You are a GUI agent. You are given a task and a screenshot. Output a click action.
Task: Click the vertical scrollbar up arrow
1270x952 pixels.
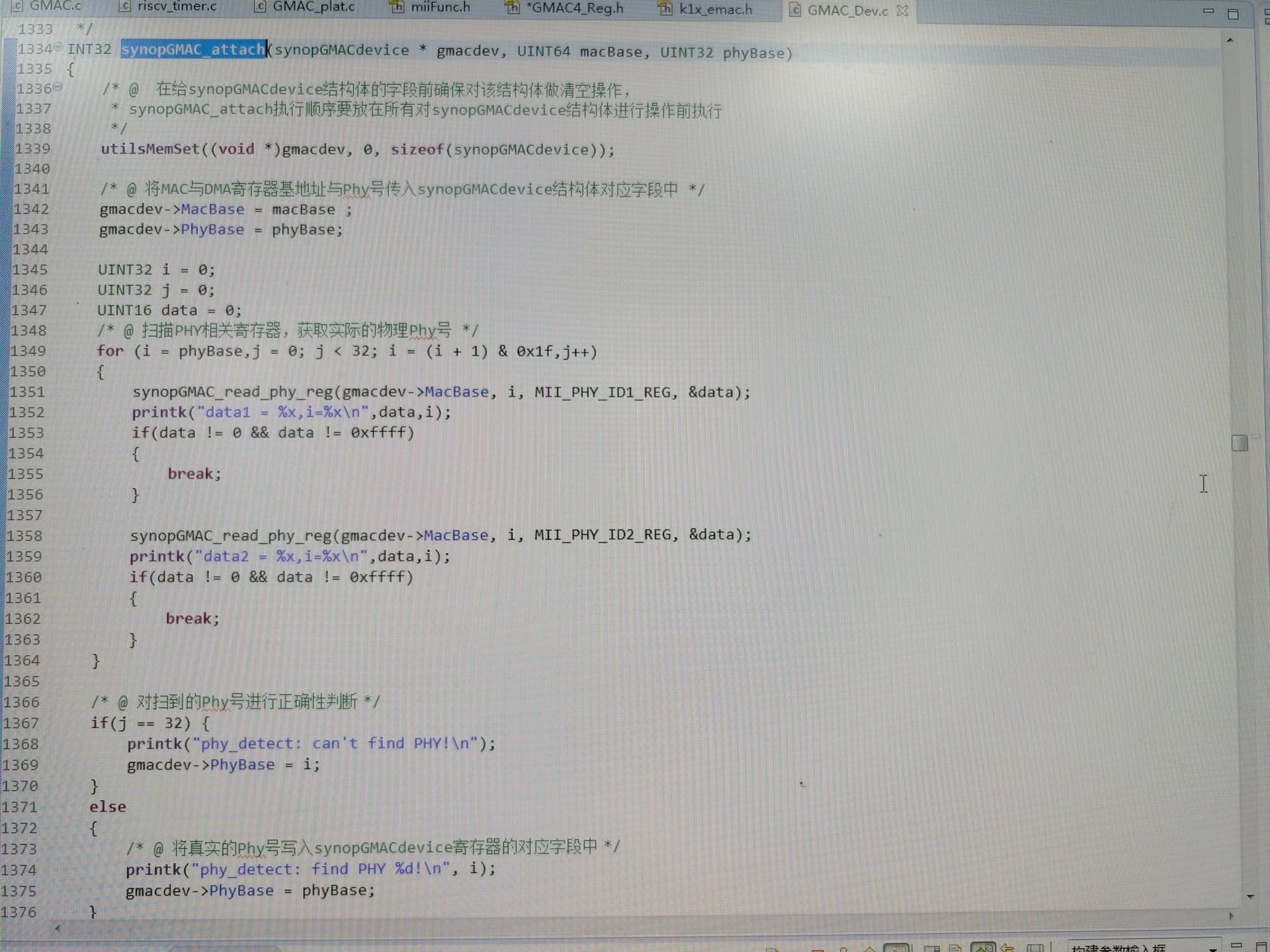(1230, 40)
